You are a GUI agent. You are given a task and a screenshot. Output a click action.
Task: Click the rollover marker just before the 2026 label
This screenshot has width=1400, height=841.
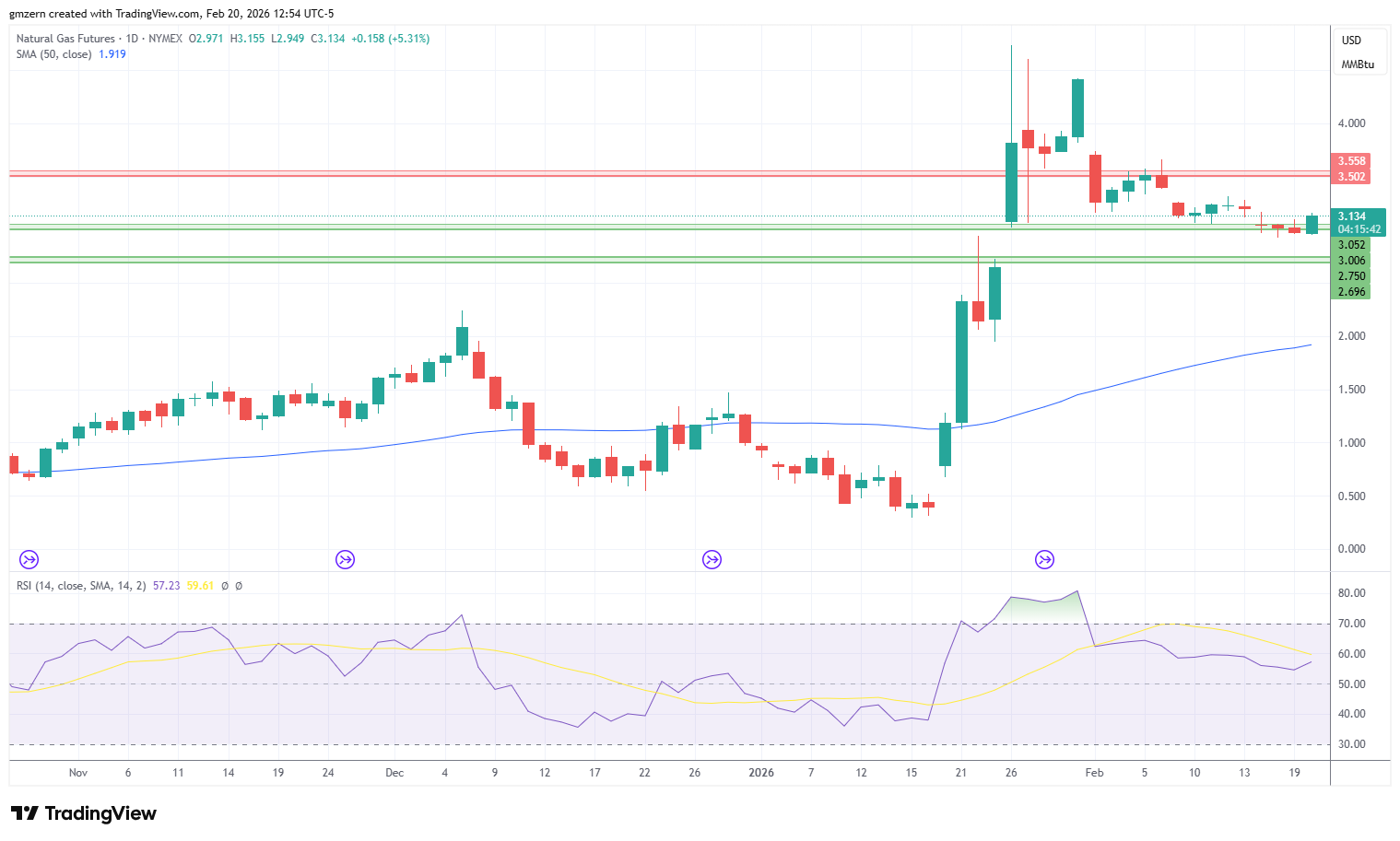712,559
